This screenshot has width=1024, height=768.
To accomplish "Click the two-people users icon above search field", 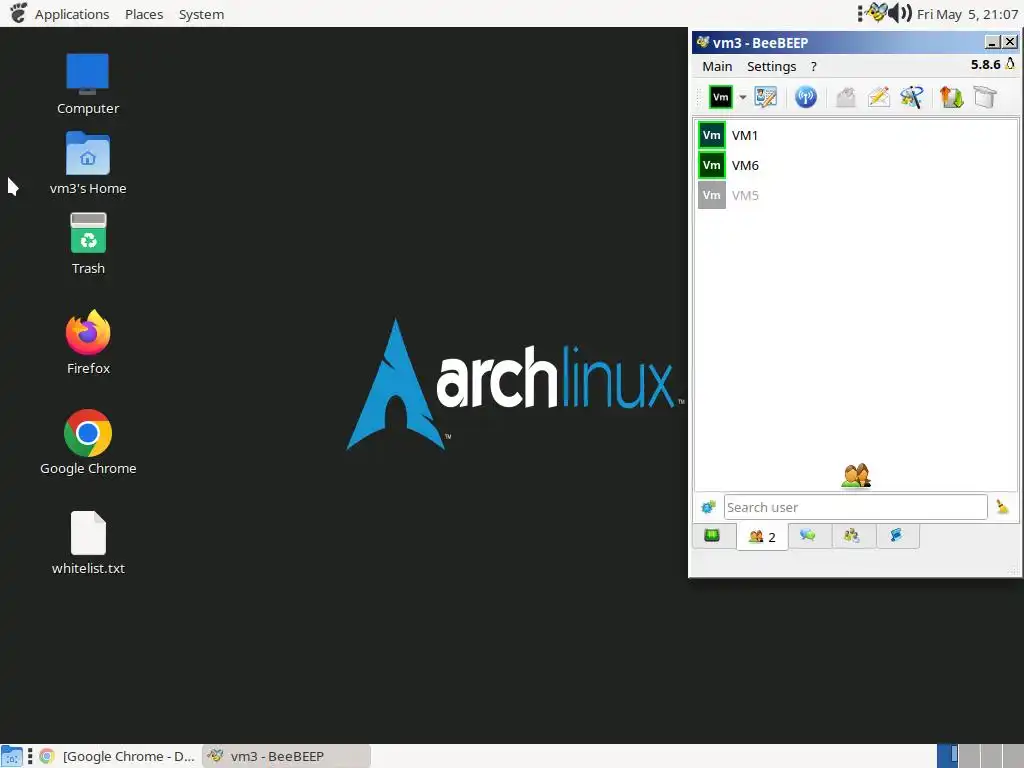I will [856, 476].
